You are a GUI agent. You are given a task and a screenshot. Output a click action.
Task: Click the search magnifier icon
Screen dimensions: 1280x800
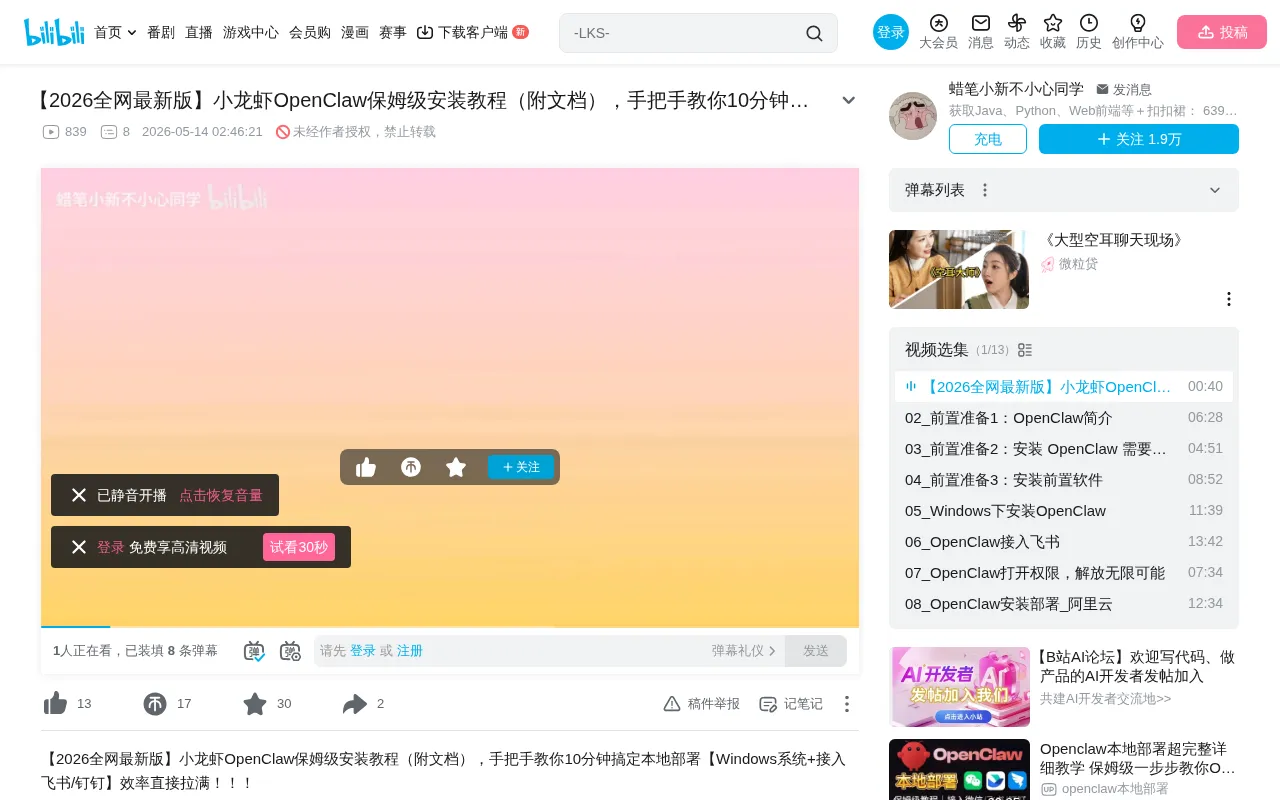pos(814,33)
